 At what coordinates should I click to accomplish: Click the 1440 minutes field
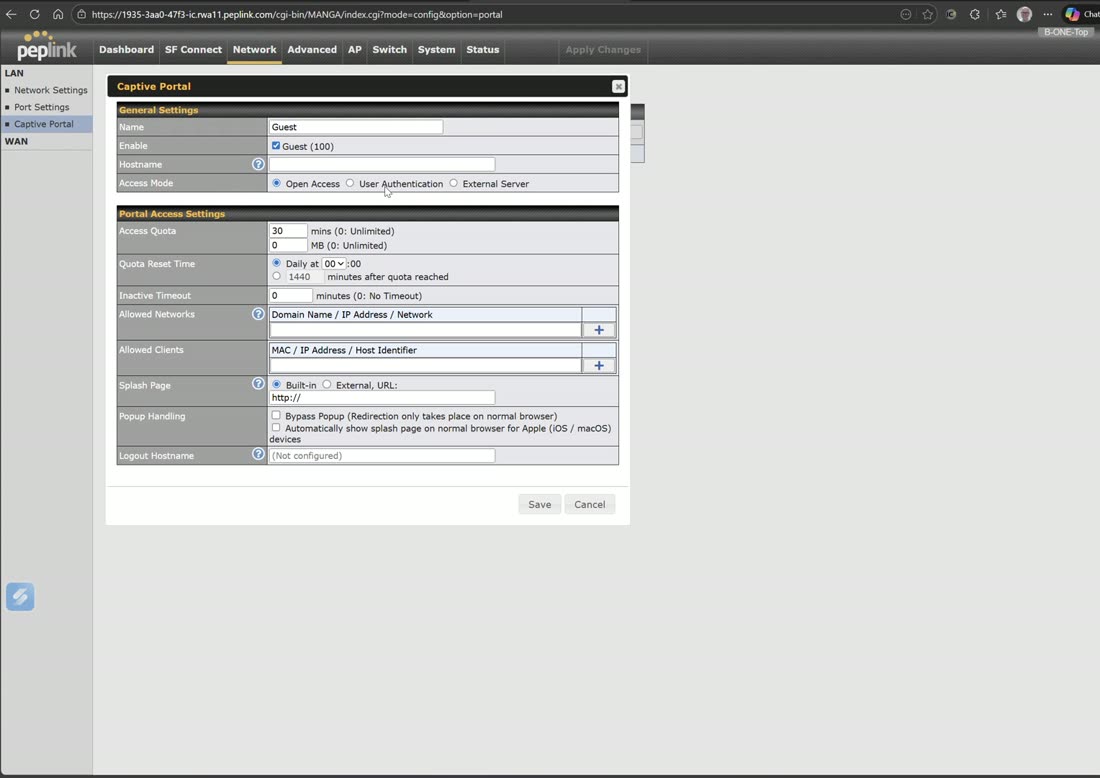[305, 277]
